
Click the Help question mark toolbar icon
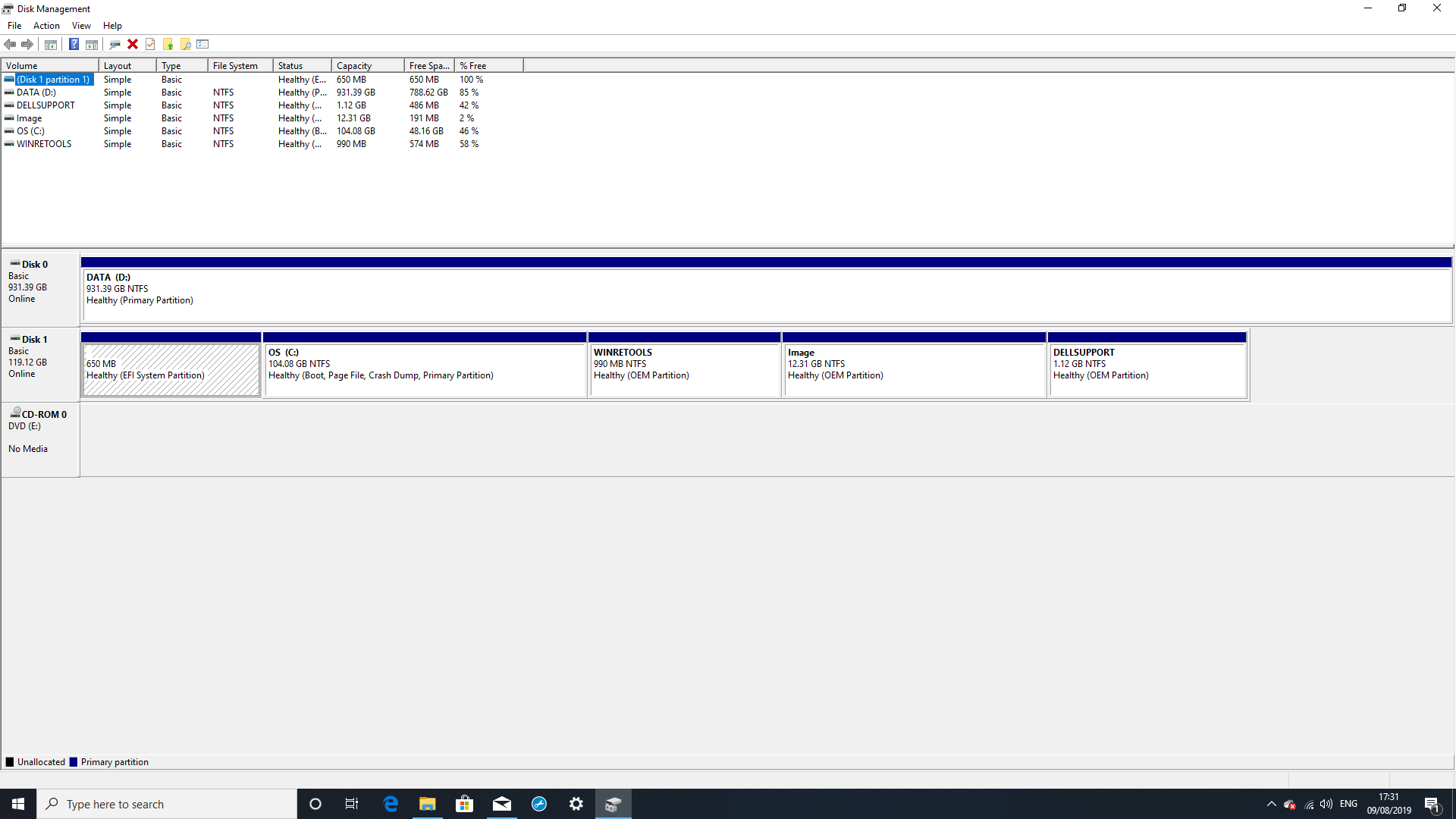click(x=74, y=44)
